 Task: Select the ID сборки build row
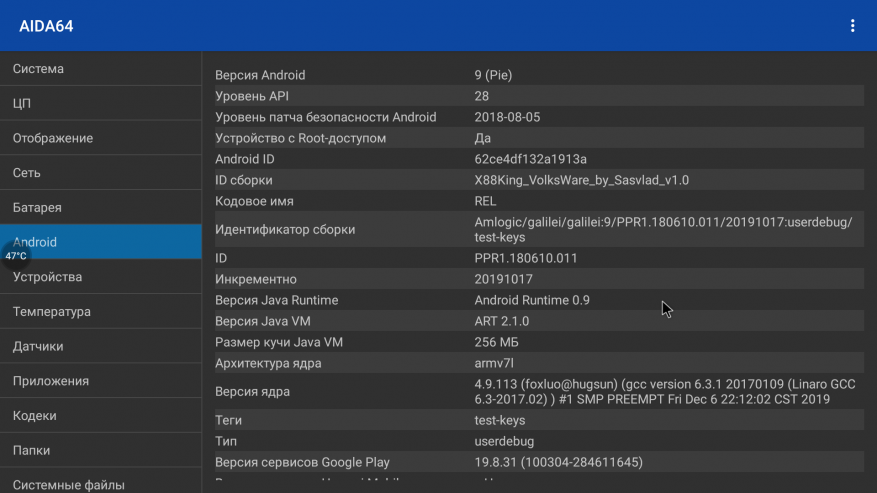[x=538, y=180]
